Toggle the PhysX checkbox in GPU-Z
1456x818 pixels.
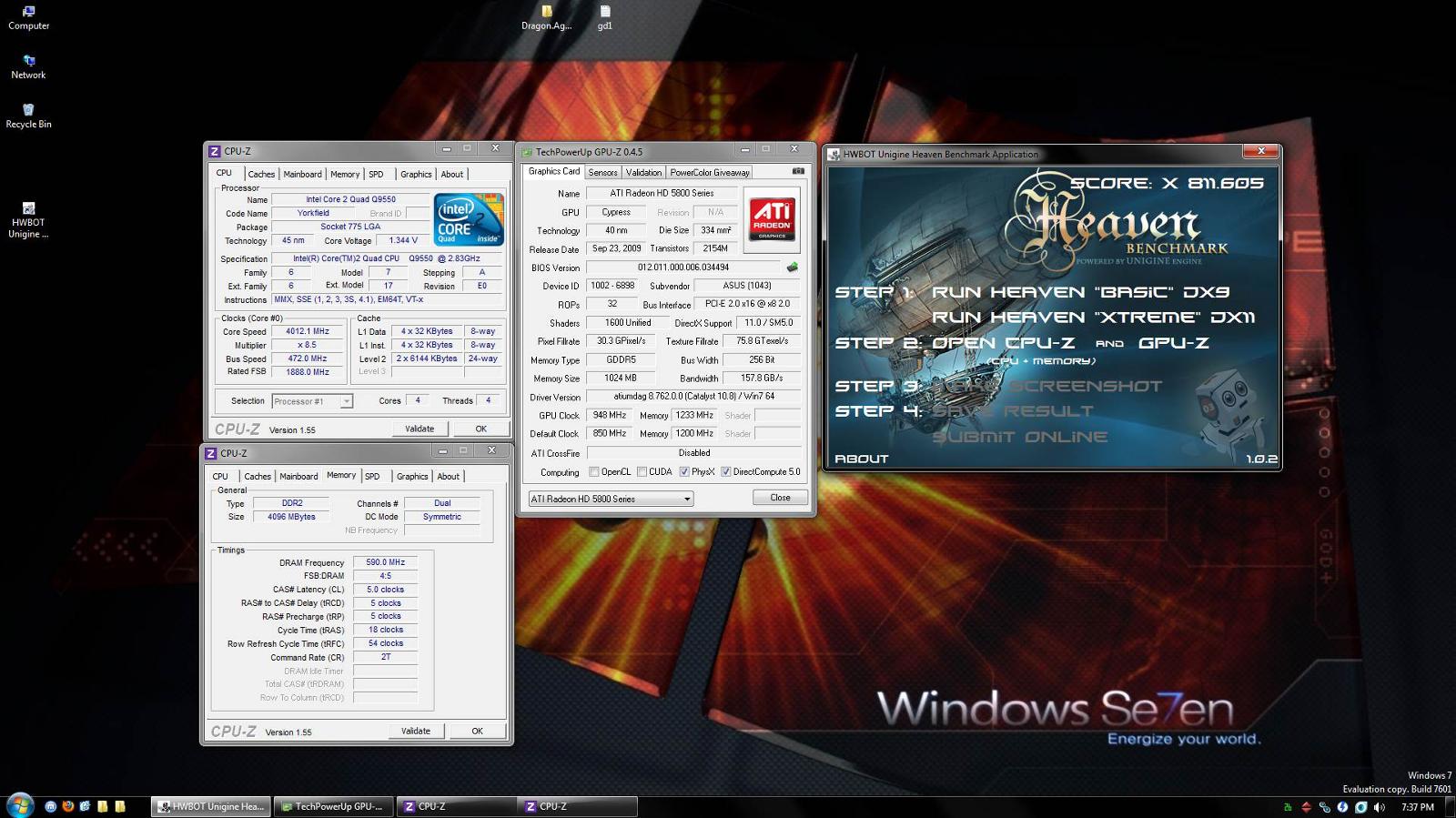684,471
